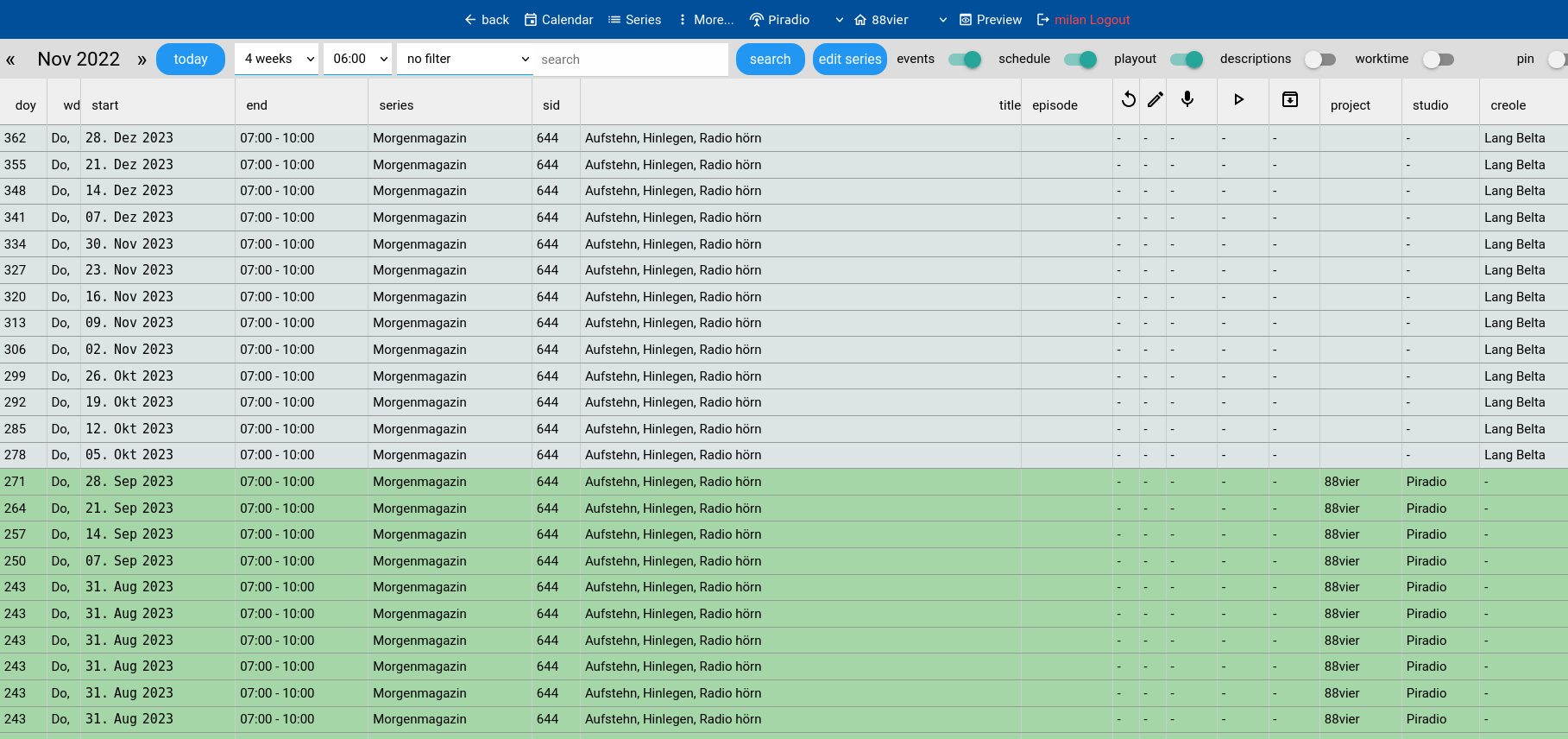
Task: Open Preview from top navigation
Action: coord(990,20)
